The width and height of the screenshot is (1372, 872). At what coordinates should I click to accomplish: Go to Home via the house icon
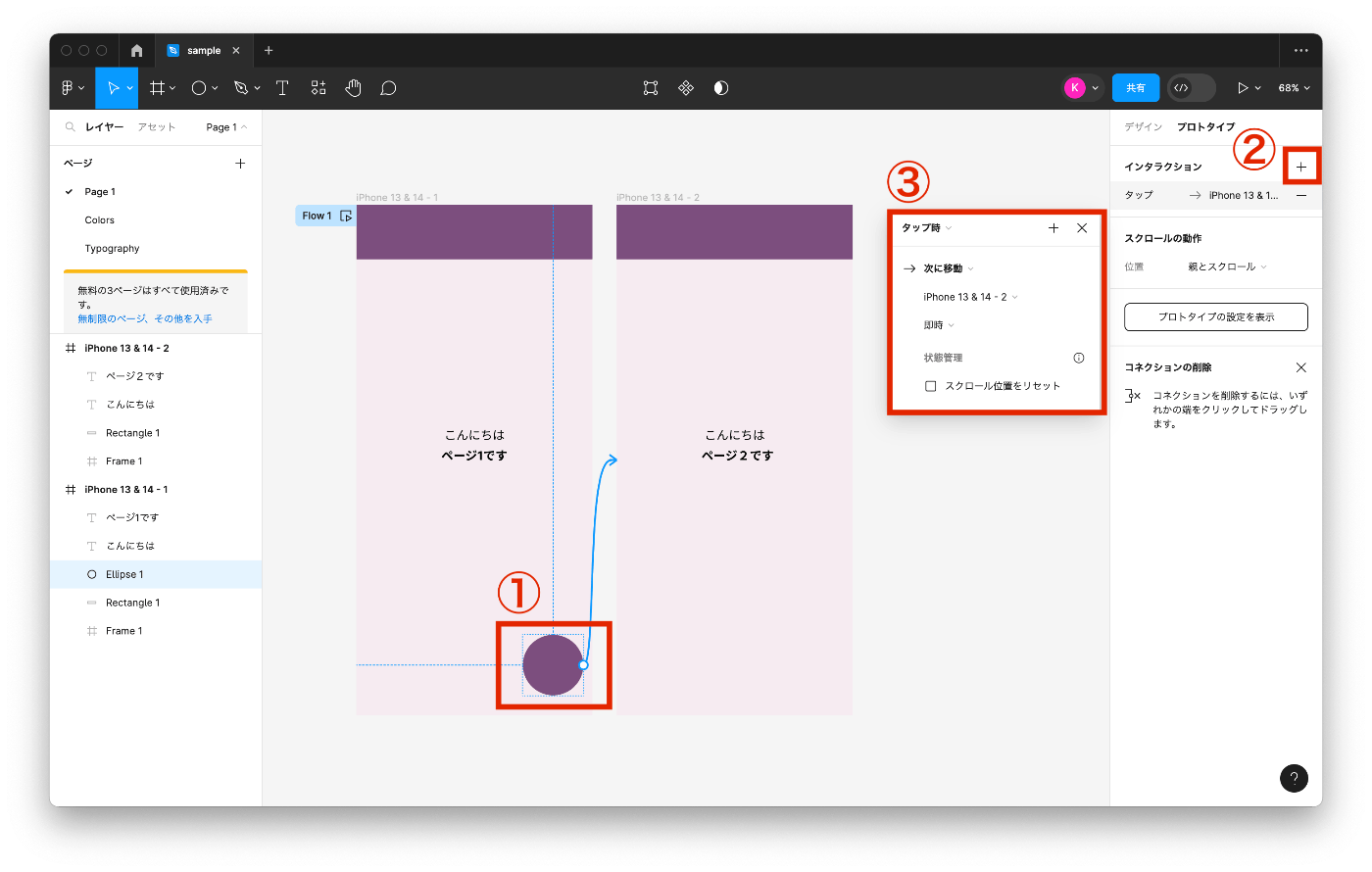tap(136, 51)
